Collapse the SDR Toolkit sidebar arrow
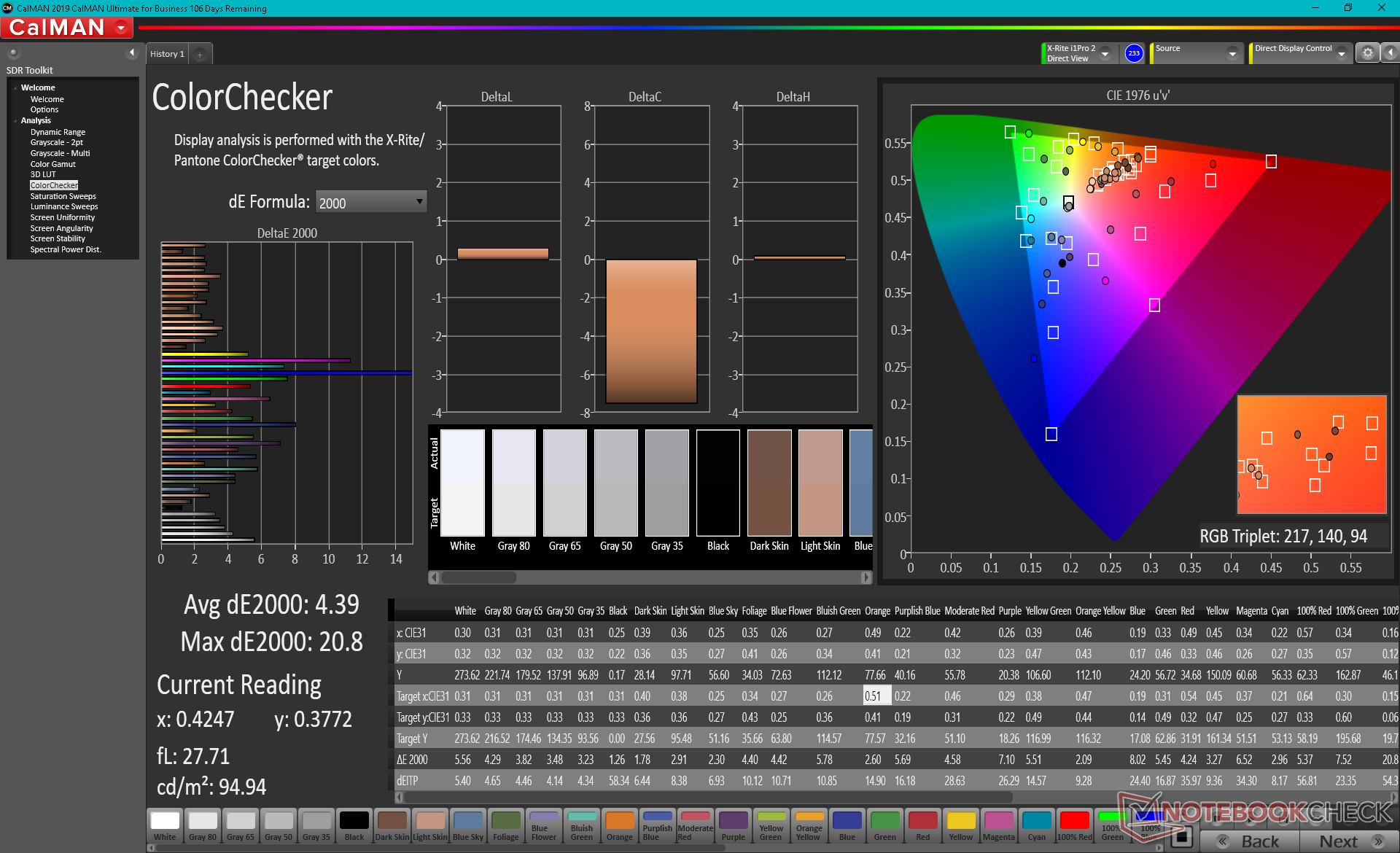 (x=131, y=52)
